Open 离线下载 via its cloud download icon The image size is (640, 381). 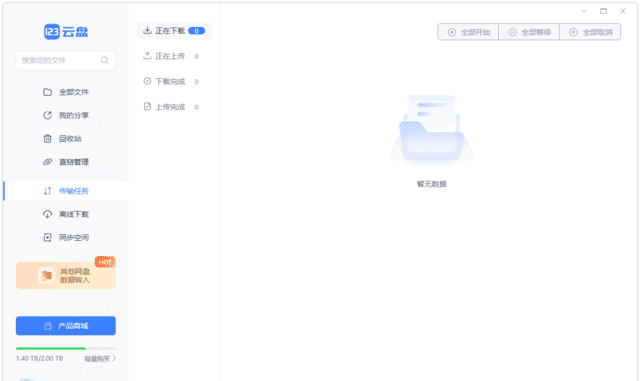tap(47, 214)
